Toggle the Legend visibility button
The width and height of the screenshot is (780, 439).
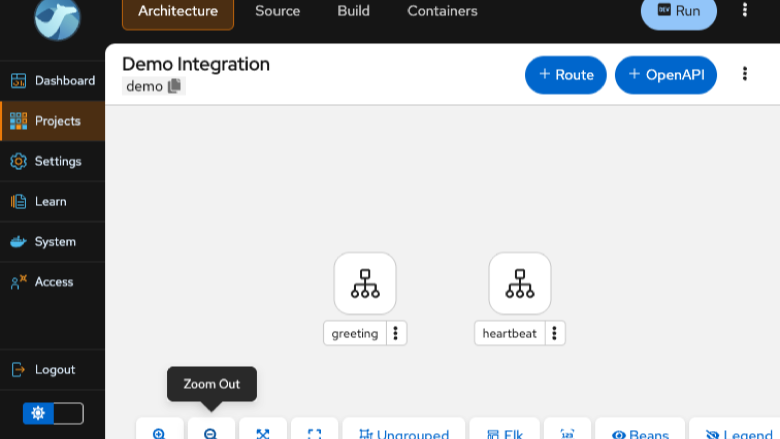[736, 433]
